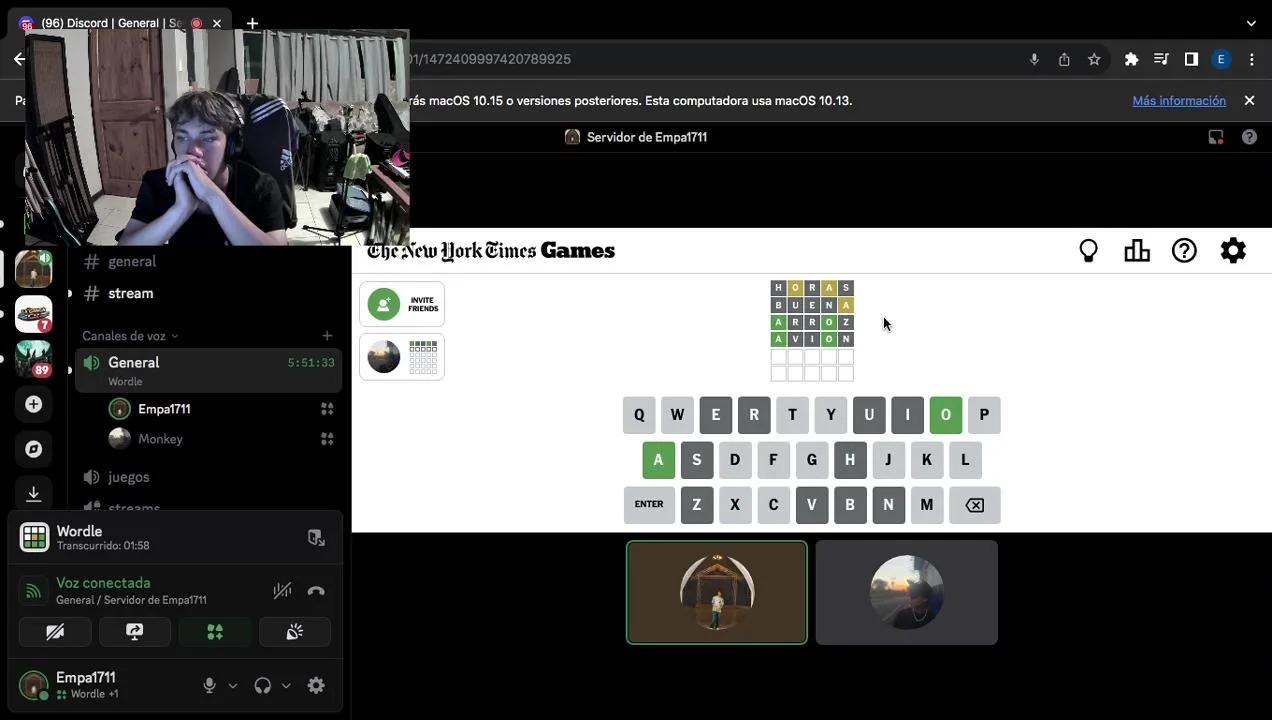The width and height of the screenshot is (1272, 720).
Task: Open Discord help icon in the top bar
Action: pos(1249,137)
